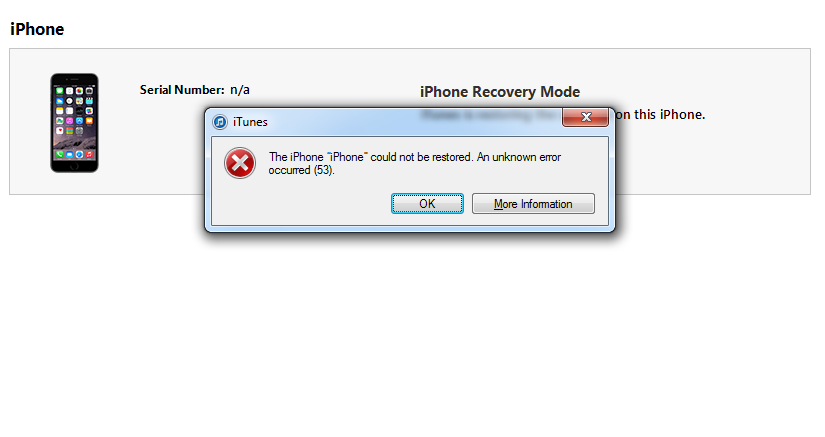Click the Camera icon on iPhone image
The image size is (825, 437).
point(89,90)
